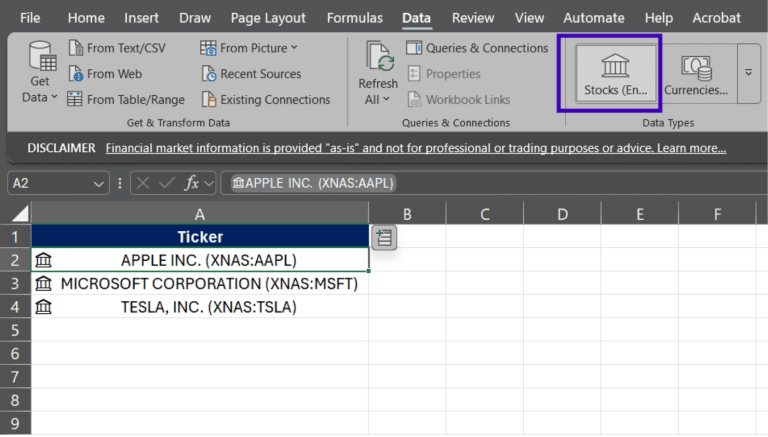
Task: Switch to the View tab
Action: click(529, 18)
